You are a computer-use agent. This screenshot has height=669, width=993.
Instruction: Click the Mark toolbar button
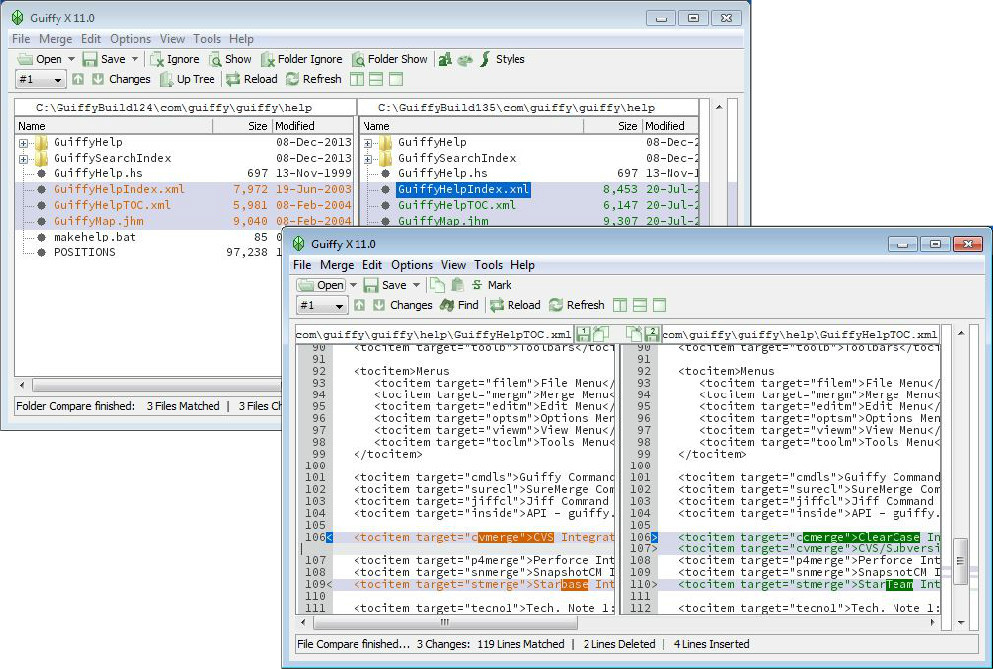coord(491,285)
